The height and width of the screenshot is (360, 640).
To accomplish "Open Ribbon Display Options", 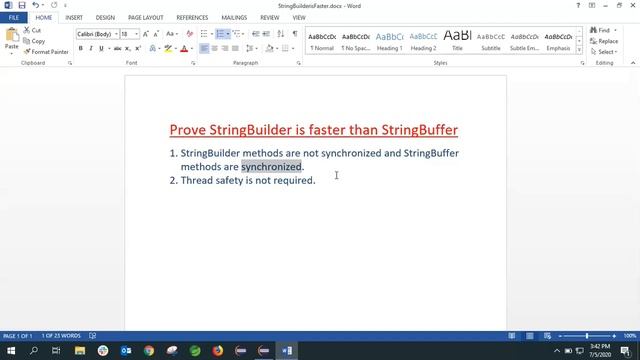I will pyautogui.click(x=592, y=5).
